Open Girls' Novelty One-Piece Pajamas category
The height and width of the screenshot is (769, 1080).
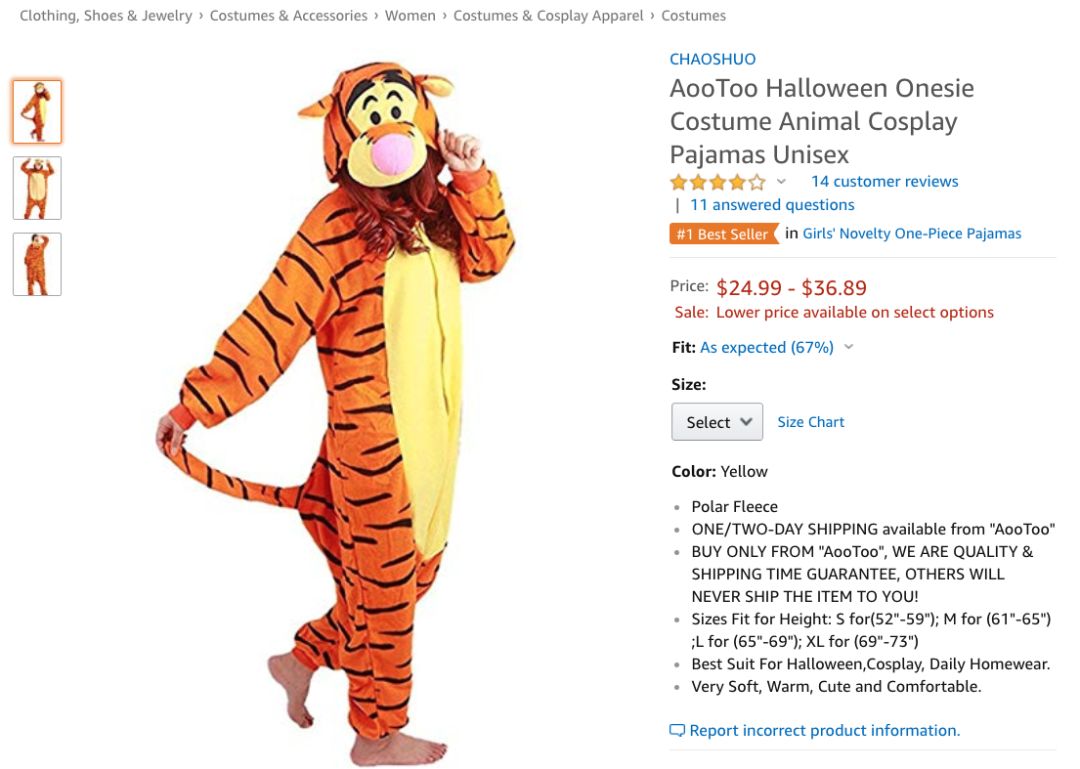[911, 234]
